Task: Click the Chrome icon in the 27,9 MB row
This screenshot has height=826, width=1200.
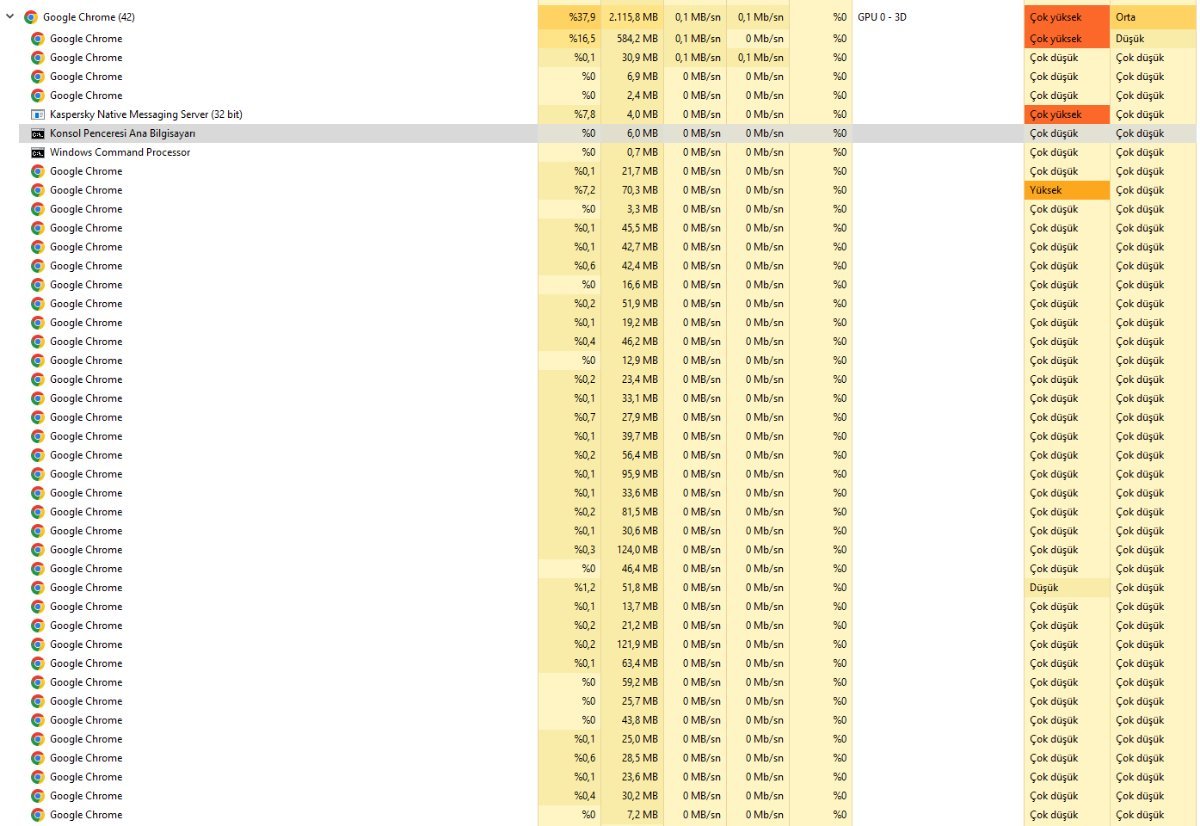Action: click(38, 417)
